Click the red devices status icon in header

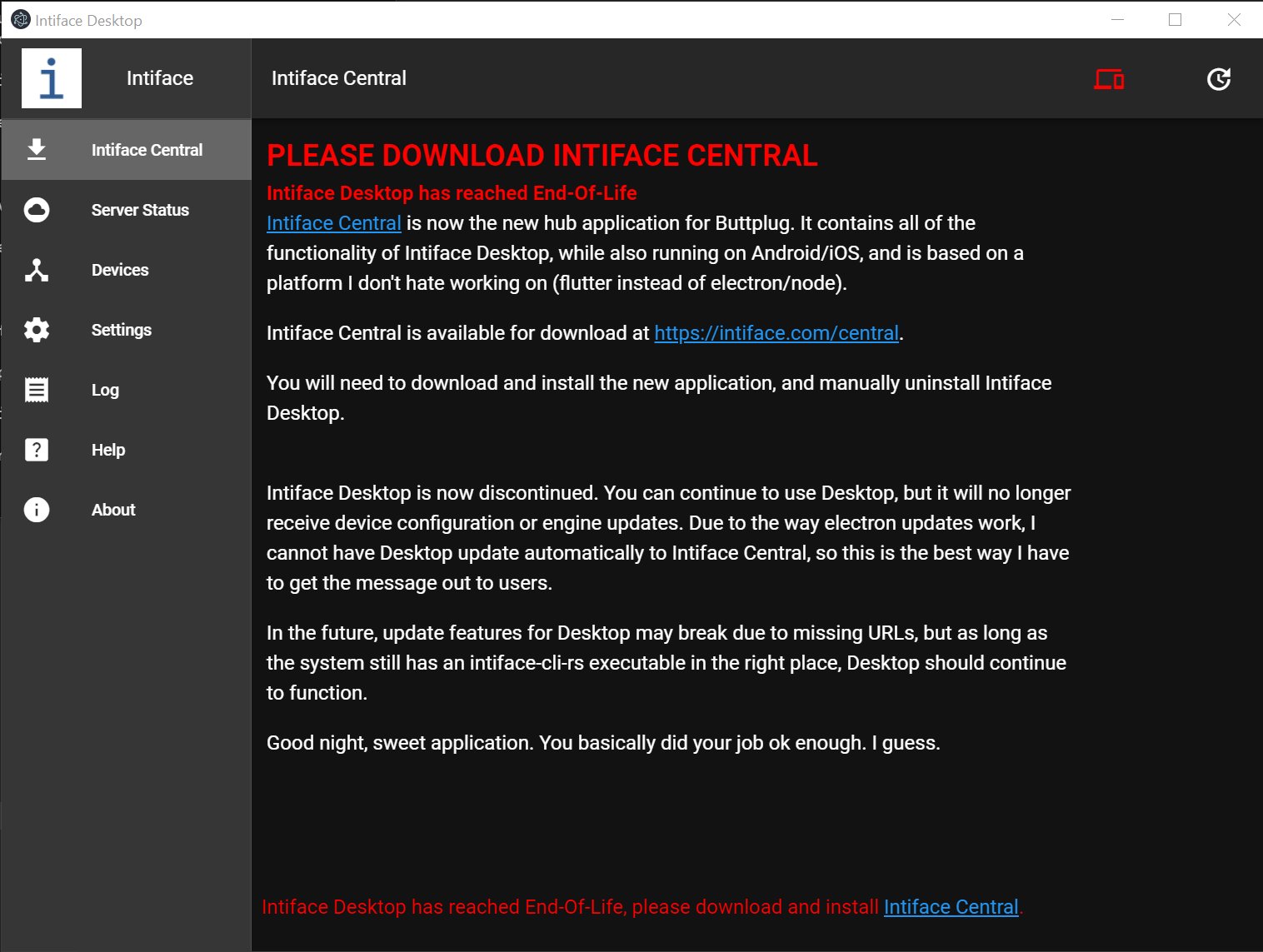coord(1109,79)
